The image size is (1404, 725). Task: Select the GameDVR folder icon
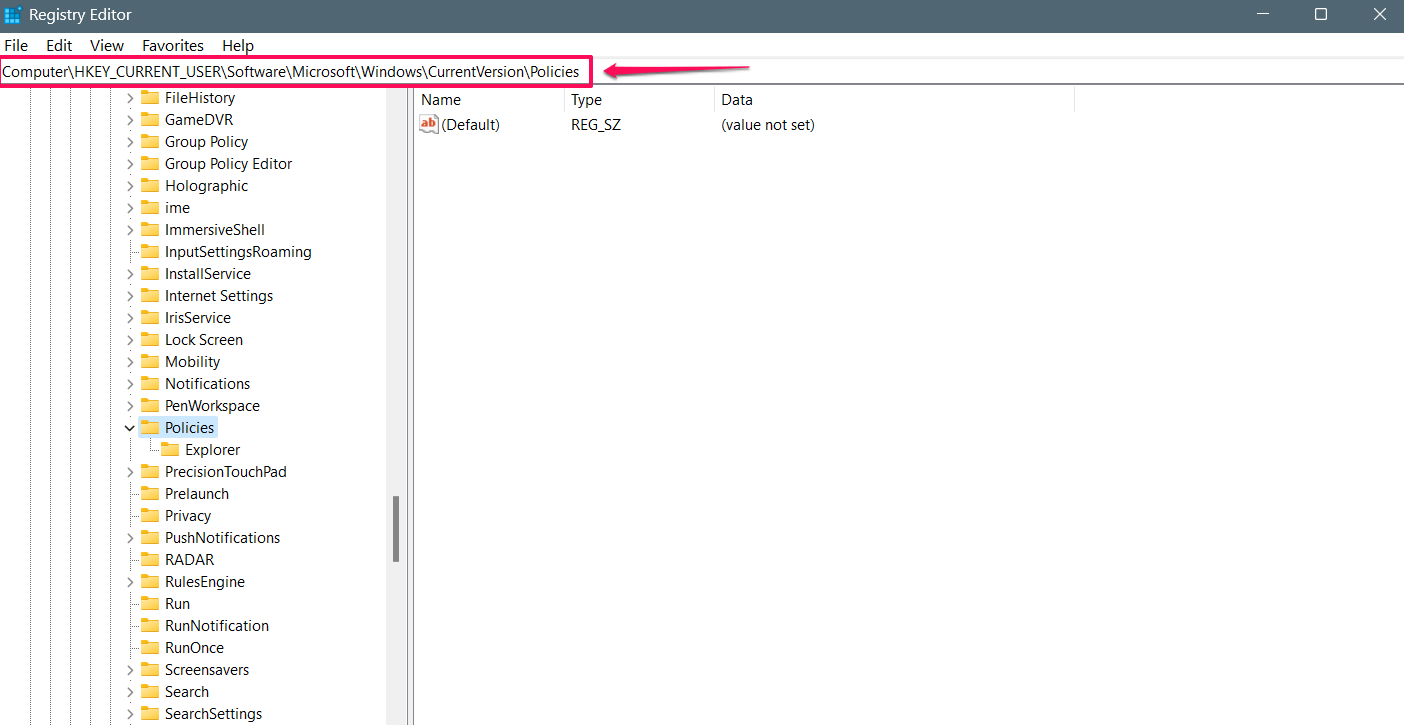(150, 119)
